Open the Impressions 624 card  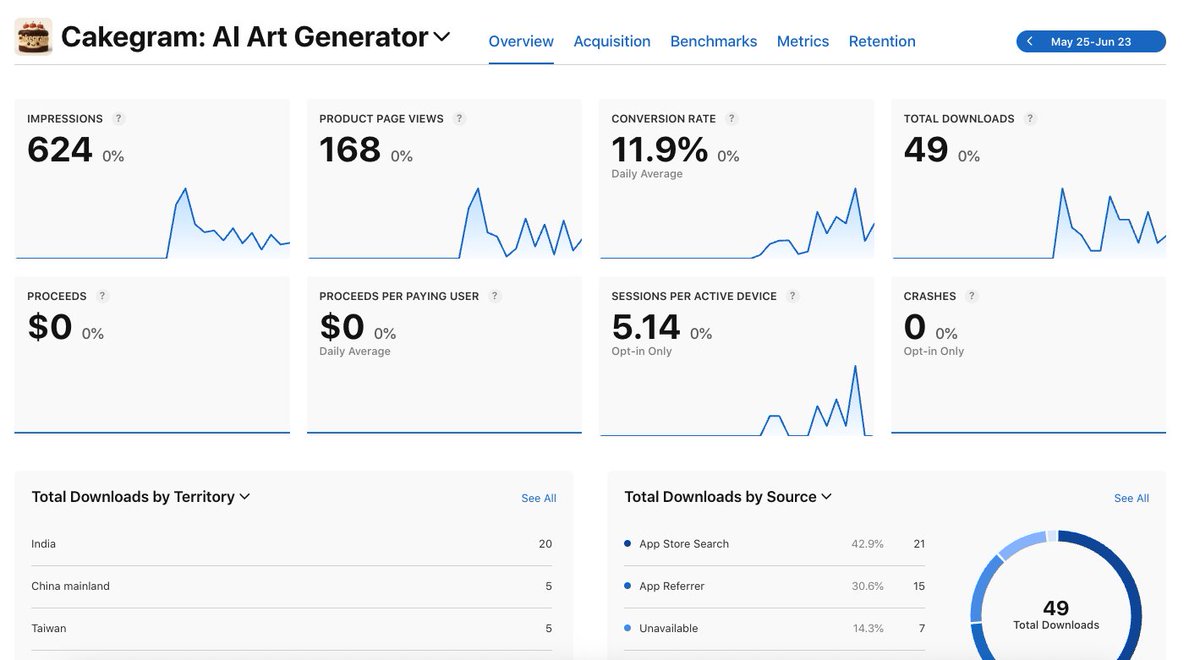tap(152, 179)
